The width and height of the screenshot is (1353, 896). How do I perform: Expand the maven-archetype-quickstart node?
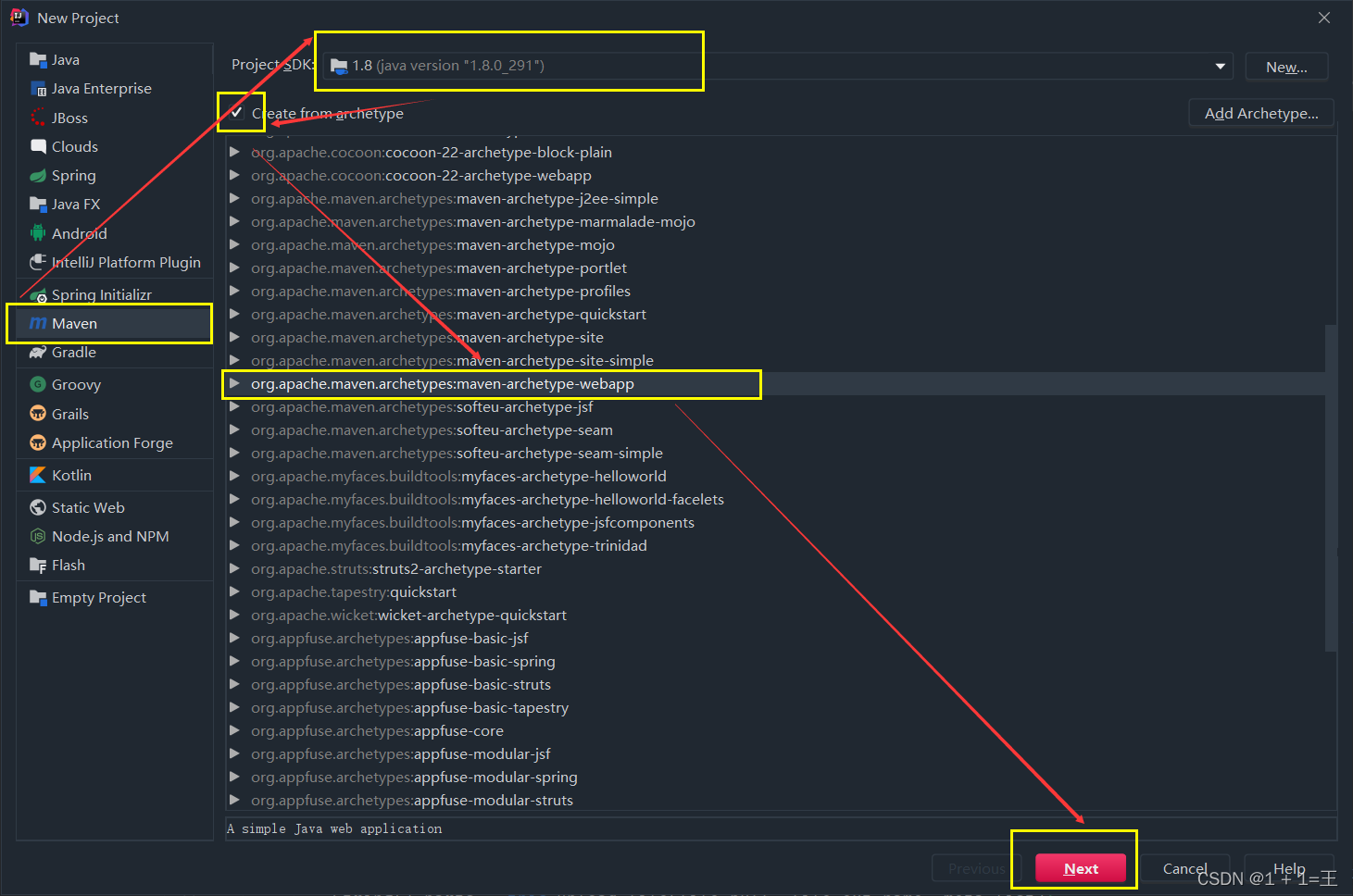point(234,314)
